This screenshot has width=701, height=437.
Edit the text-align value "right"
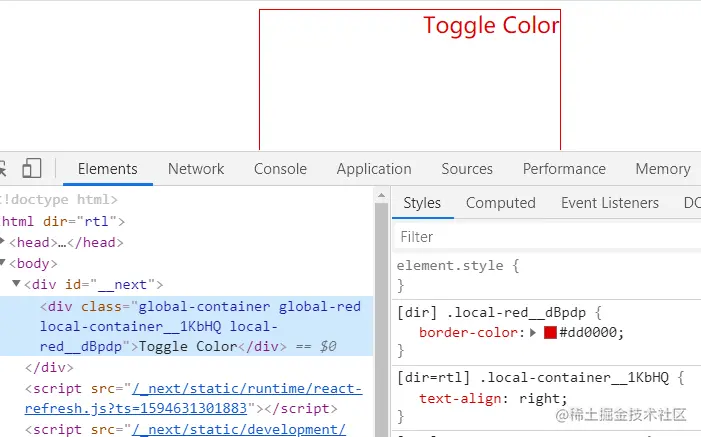pos(540,398)
